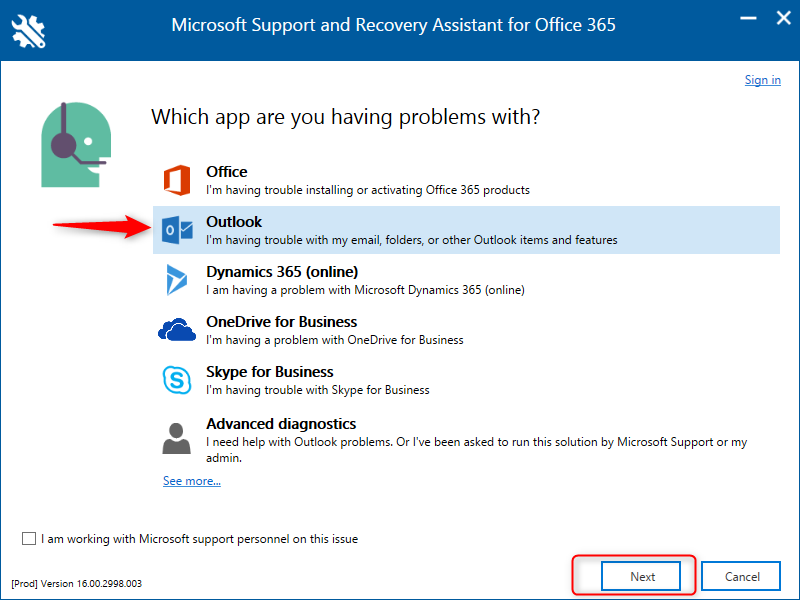Enable working with Microsoft support personnel checkbox
The width and height of the screenshot is (800, 600).
(29, 538)
